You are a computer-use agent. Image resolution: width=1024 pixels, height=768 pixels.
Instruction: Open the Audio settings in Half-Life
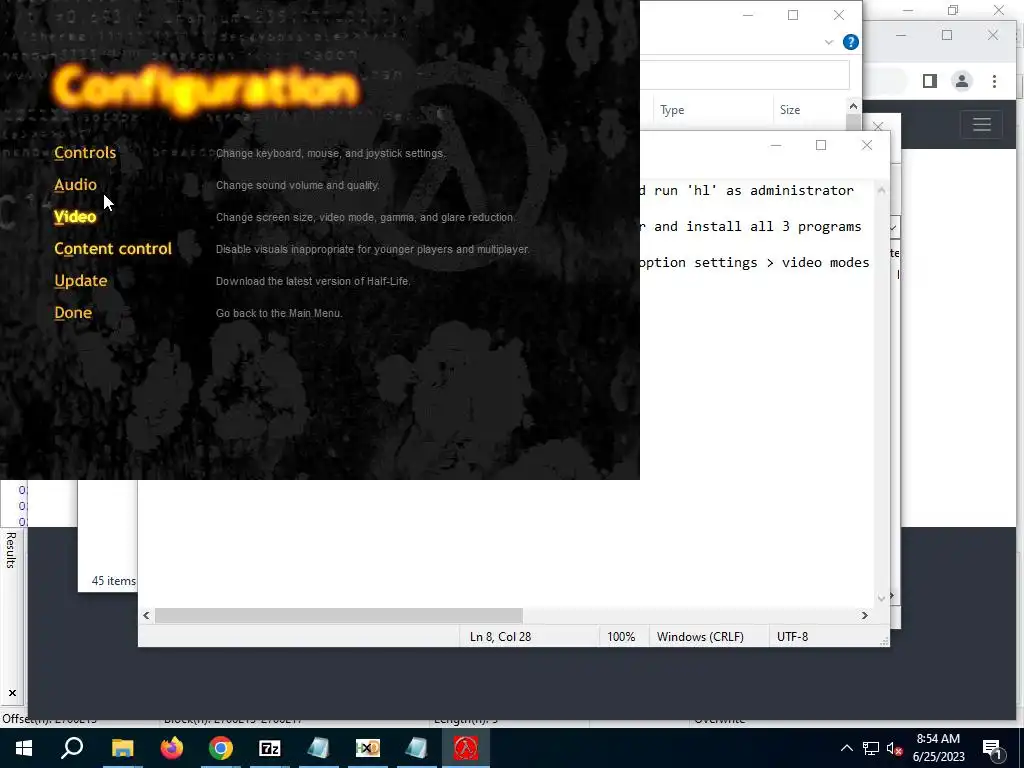[75, 185]
